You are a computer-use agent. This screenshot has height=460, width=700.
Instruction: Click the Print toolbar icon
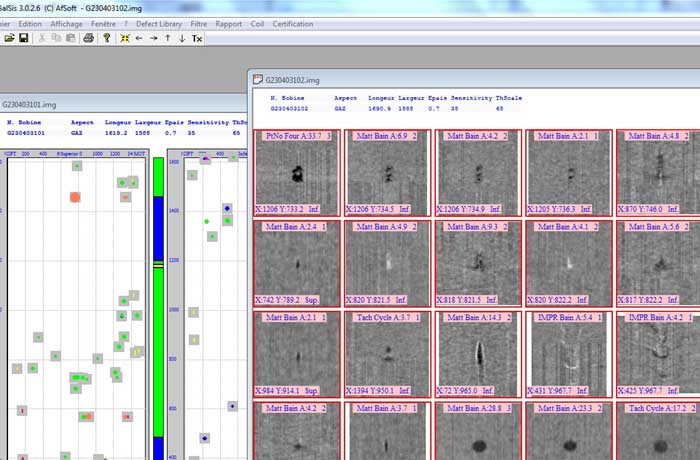point(88,38)
